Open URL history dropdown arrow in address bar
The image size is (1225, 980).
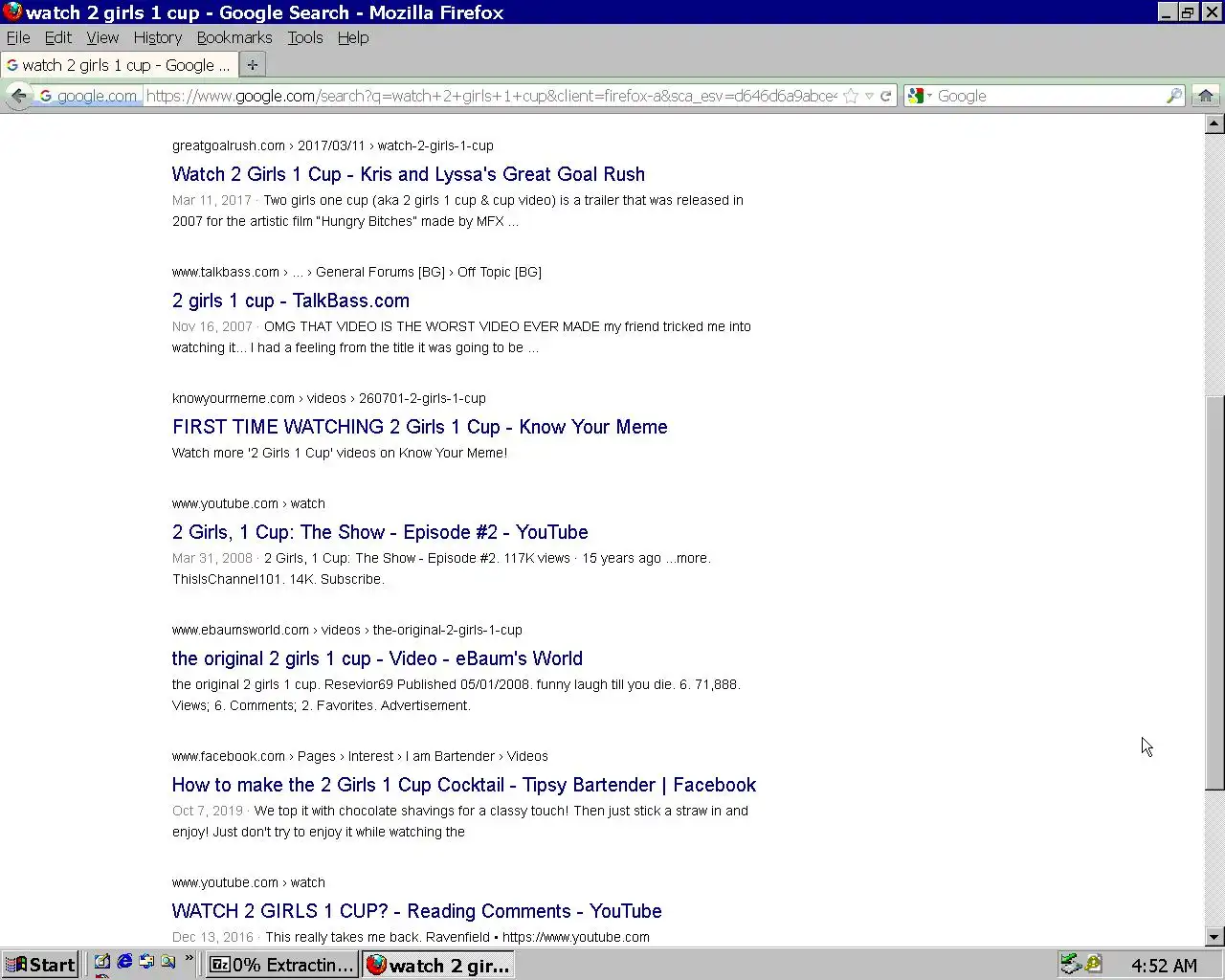pos(869,96)
